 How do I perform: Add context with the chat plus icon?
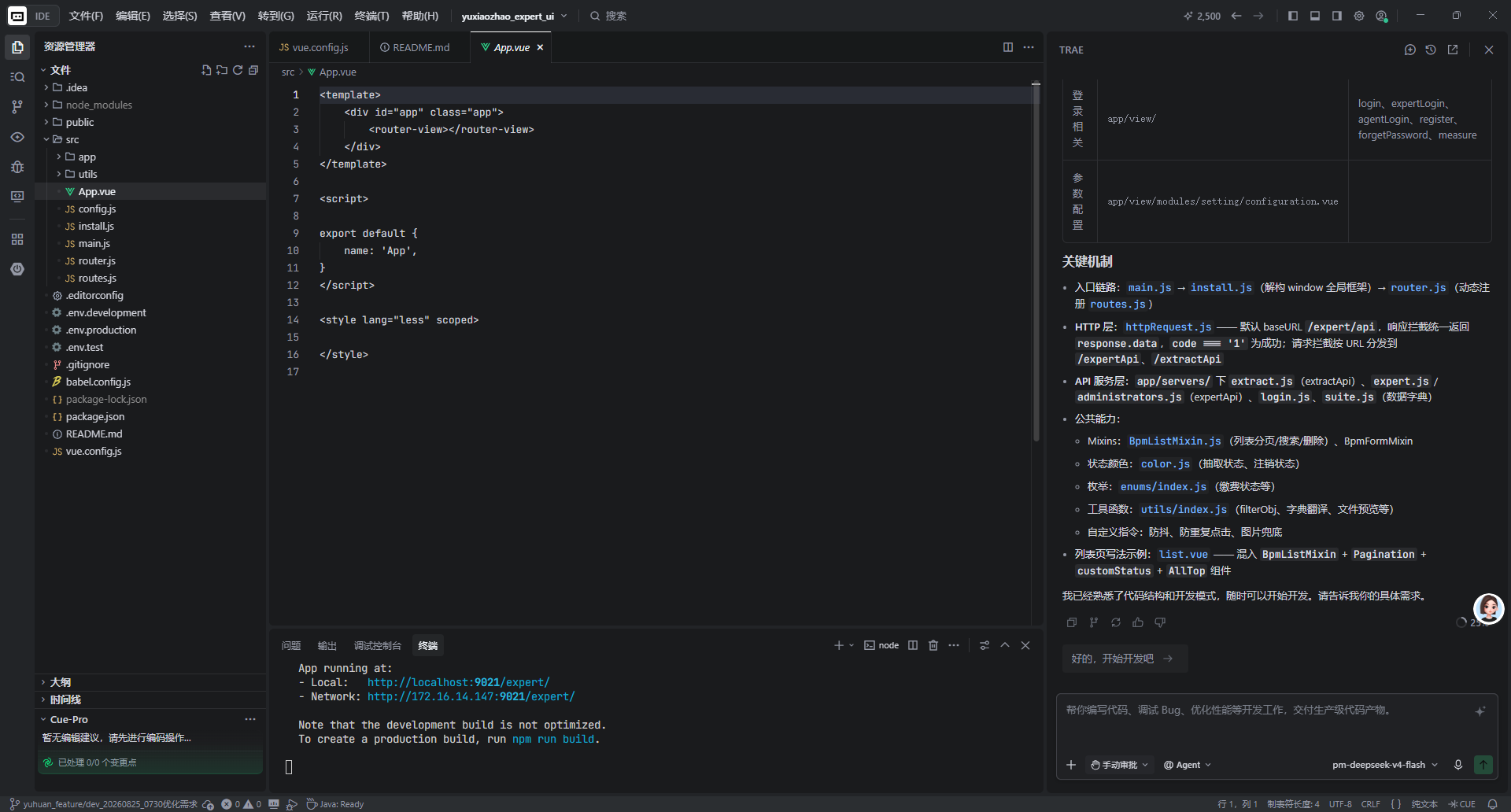1071,765
